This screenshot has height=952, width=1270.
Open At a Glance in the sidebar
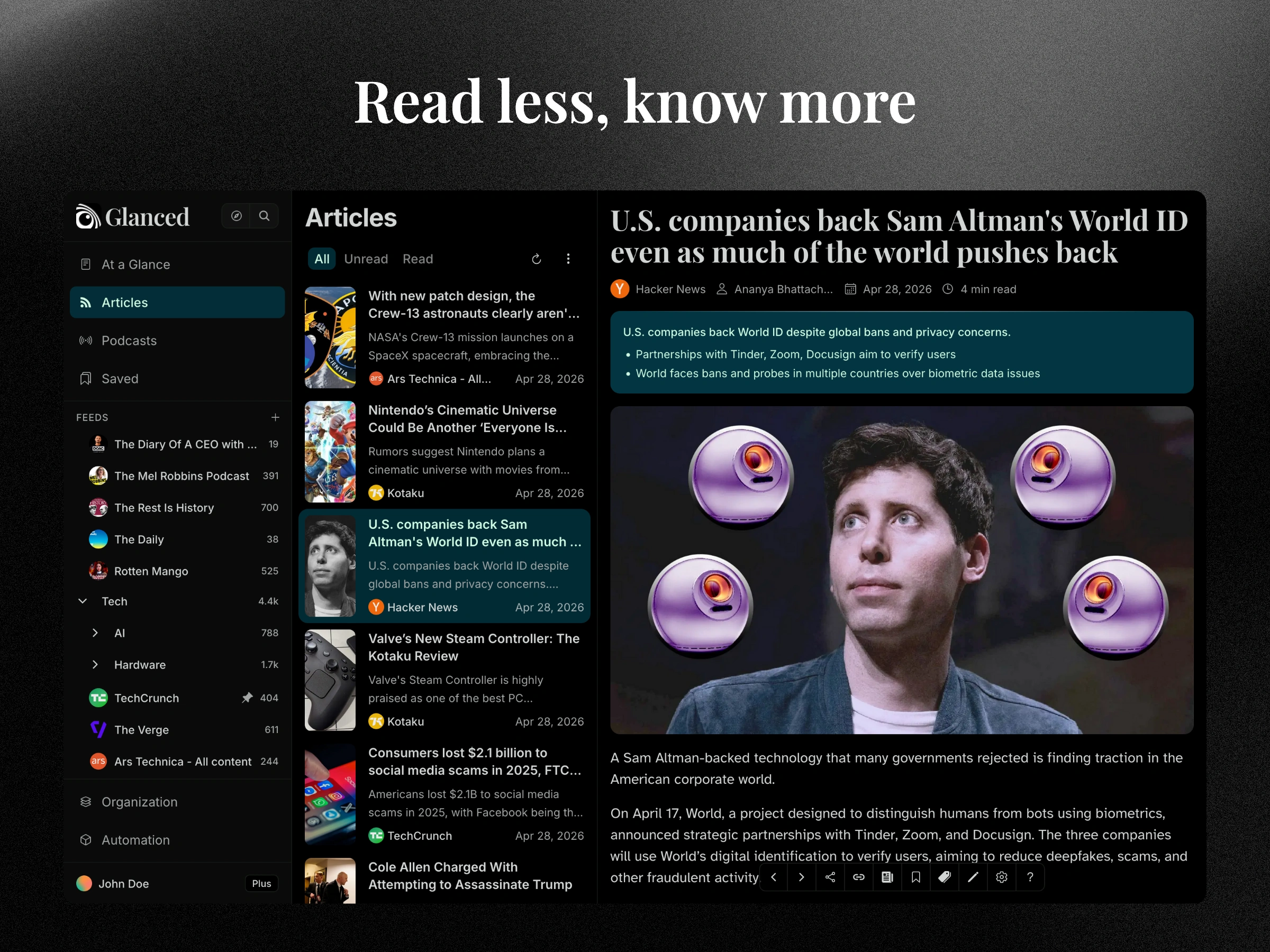[x=177, y=264]
